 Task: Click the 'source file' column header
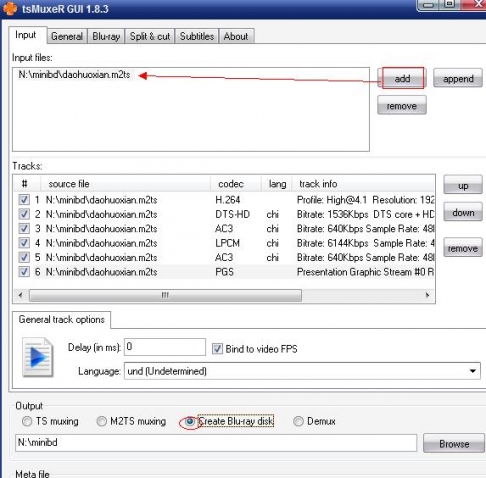click(x=125, y=184)
